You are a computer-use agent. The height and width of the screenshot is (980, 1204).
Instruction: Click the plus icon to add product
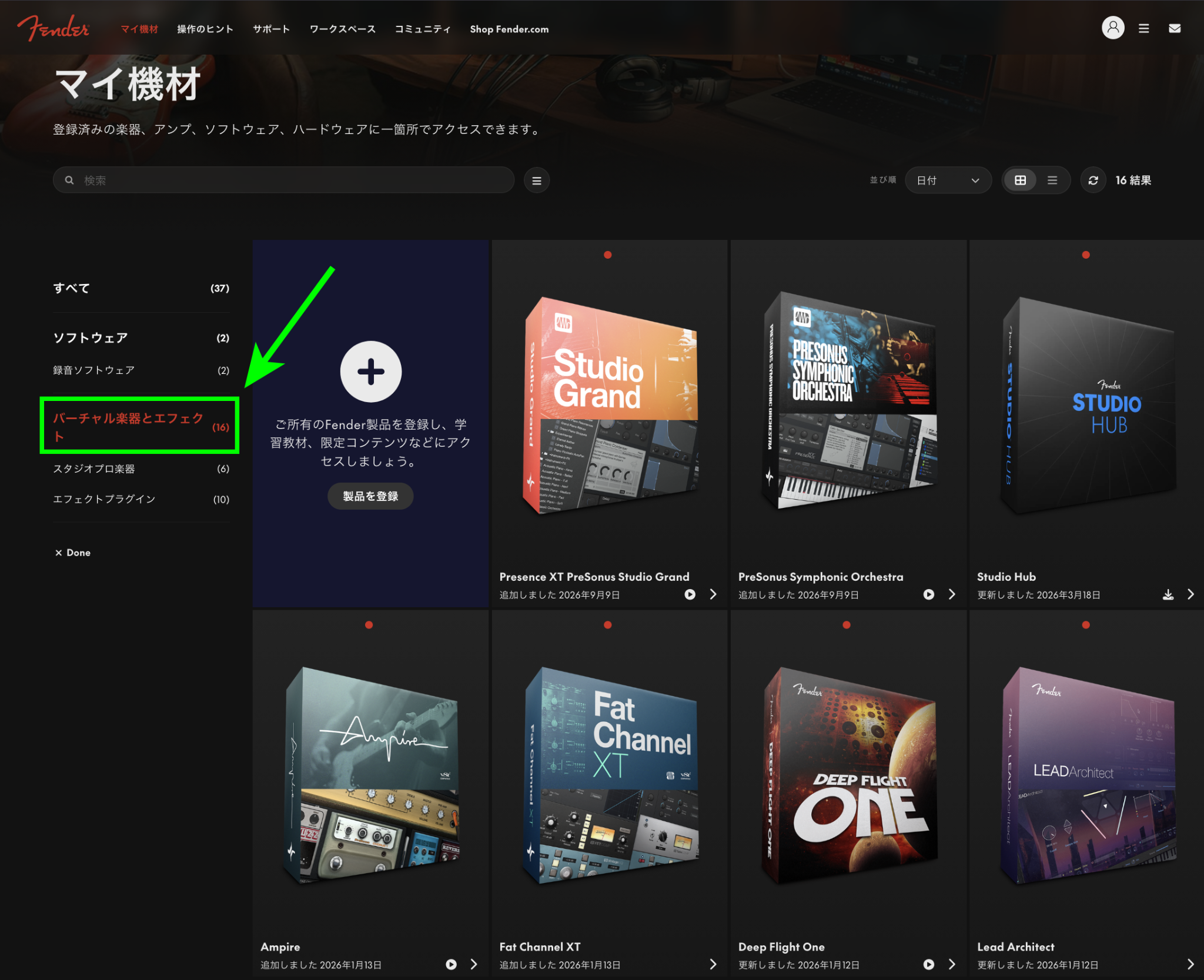(371, 372)
